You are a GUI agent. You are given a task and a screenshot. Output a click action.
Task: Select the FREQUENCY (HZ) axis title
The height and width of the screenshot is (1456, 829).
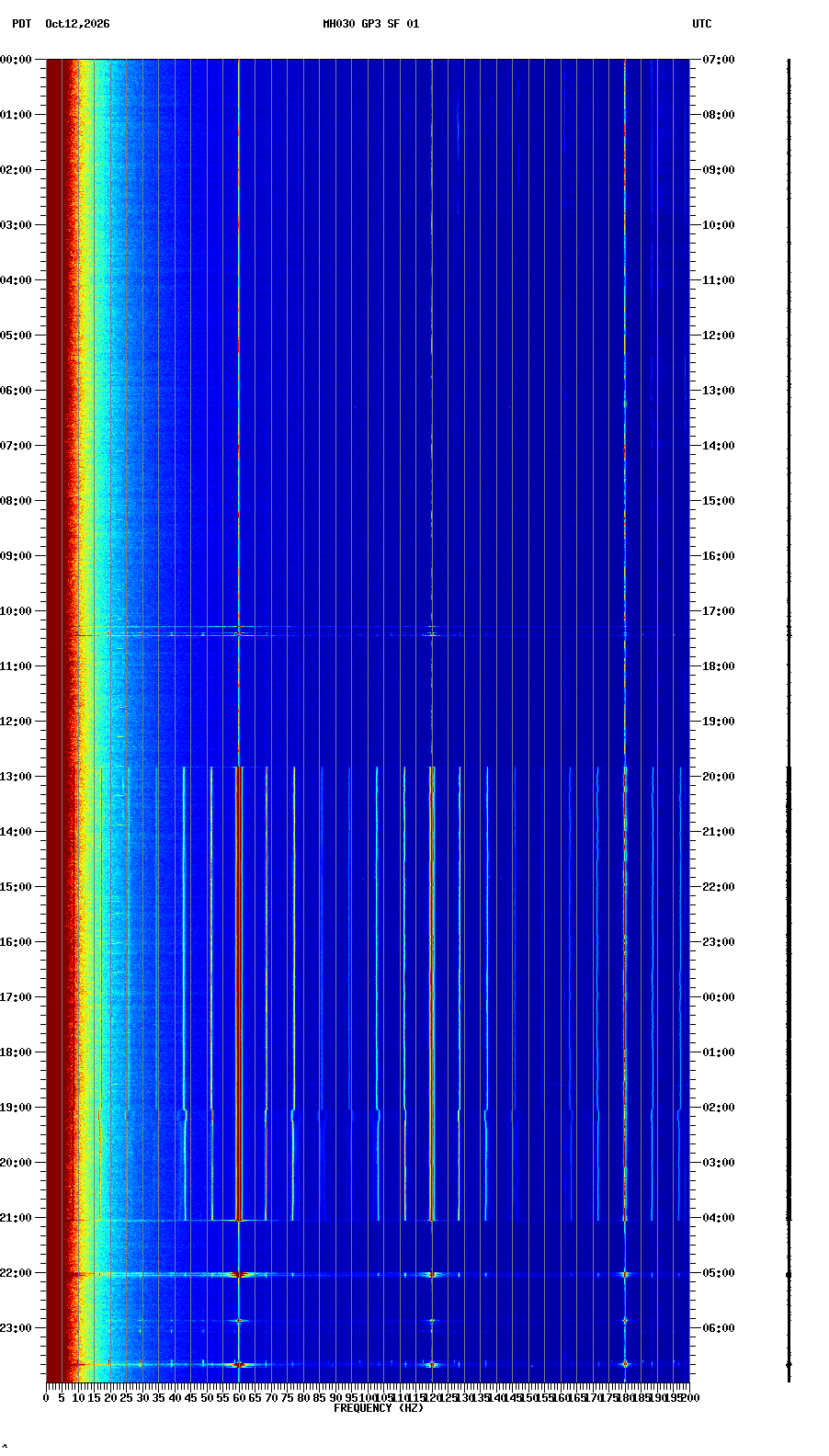tap(379, 1408)
